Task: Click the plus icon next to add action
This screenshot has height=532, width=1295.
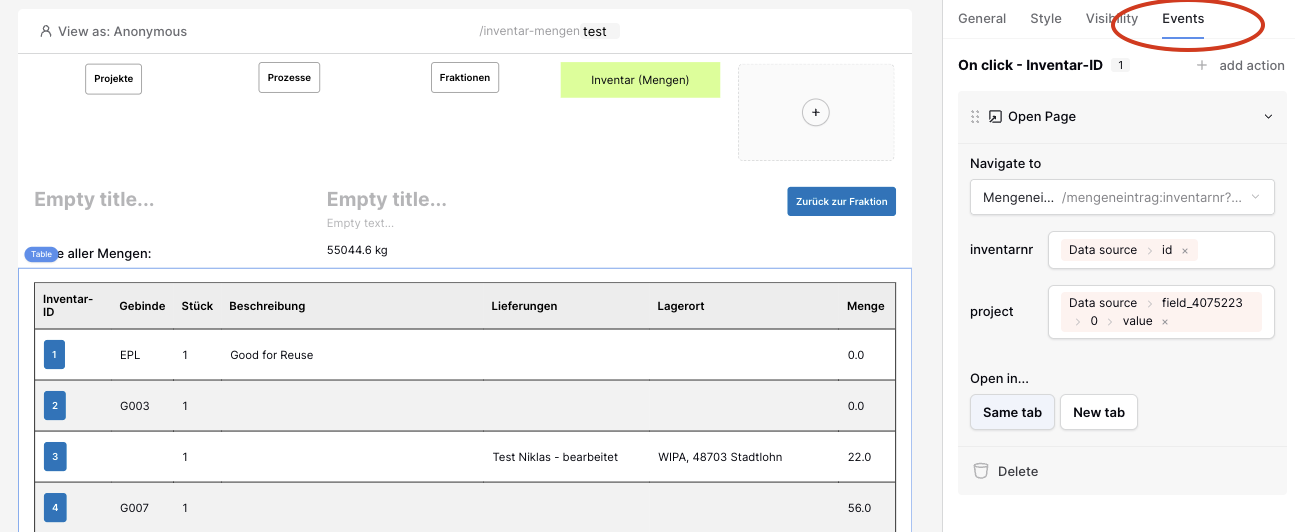Action: pyautogui.click(x=1202, y=65)
